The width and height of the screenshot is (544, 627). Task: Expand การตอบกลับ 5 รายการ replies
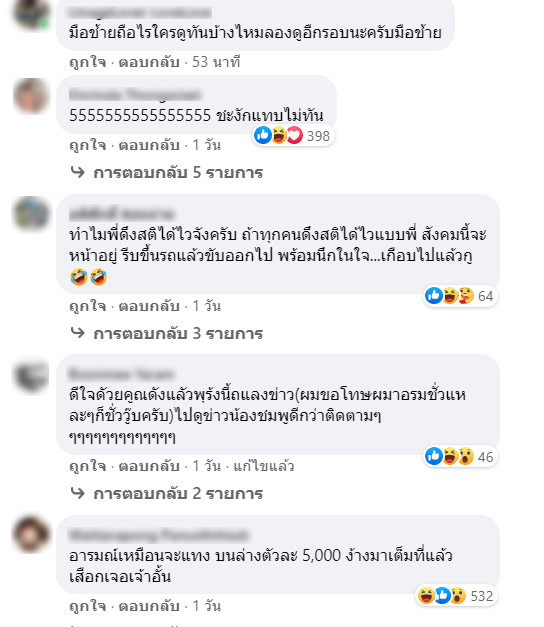pos(167,173)
